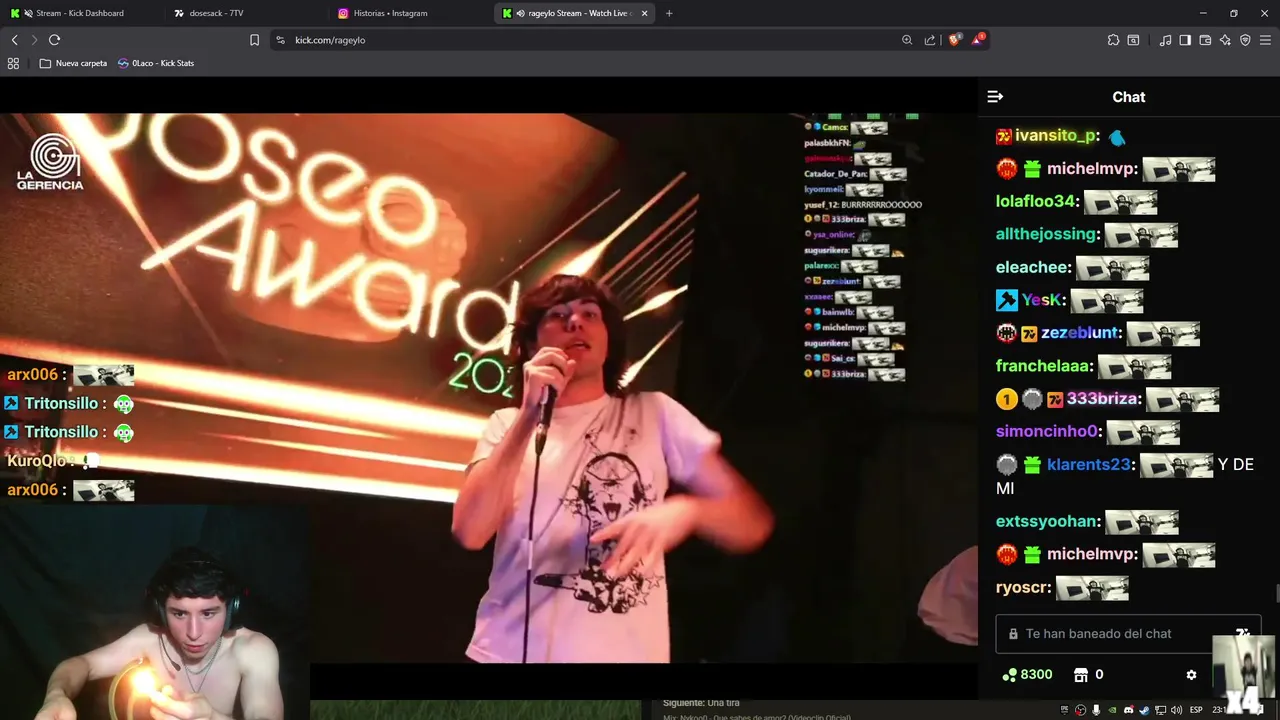
Task: Open Brave Shields lion icon
Action: click(x=955, y=40)
